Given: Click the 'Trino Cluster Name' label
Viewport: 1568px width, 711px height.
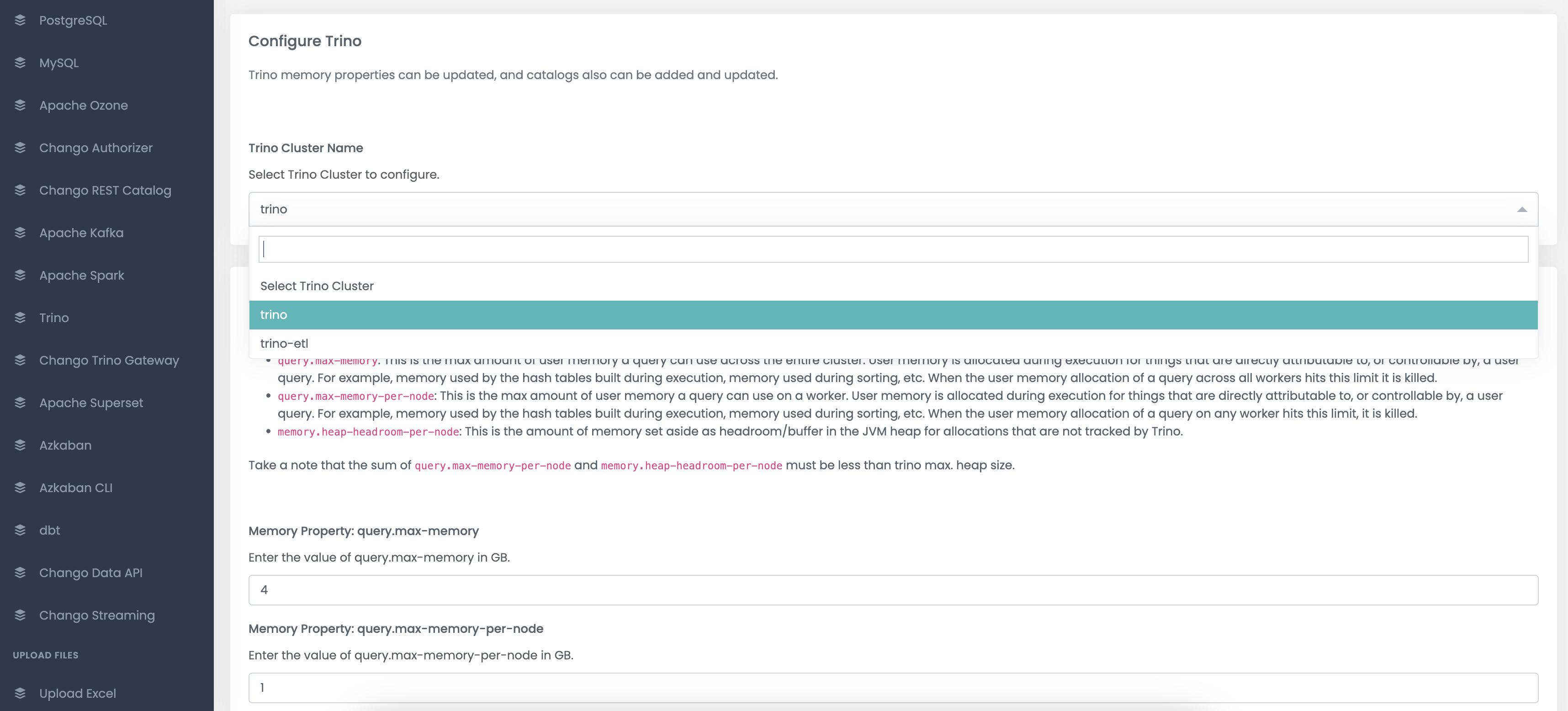Looking at the screenshot, I should point(306,148).
